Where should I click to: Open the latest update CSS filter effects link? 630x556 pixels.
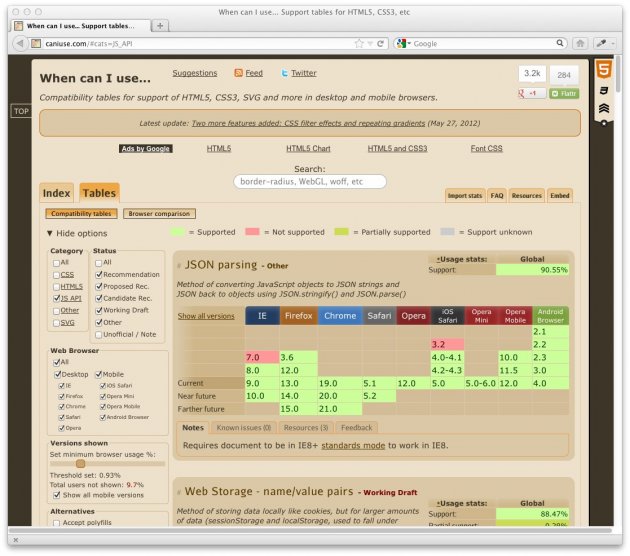tap(308, 123)
